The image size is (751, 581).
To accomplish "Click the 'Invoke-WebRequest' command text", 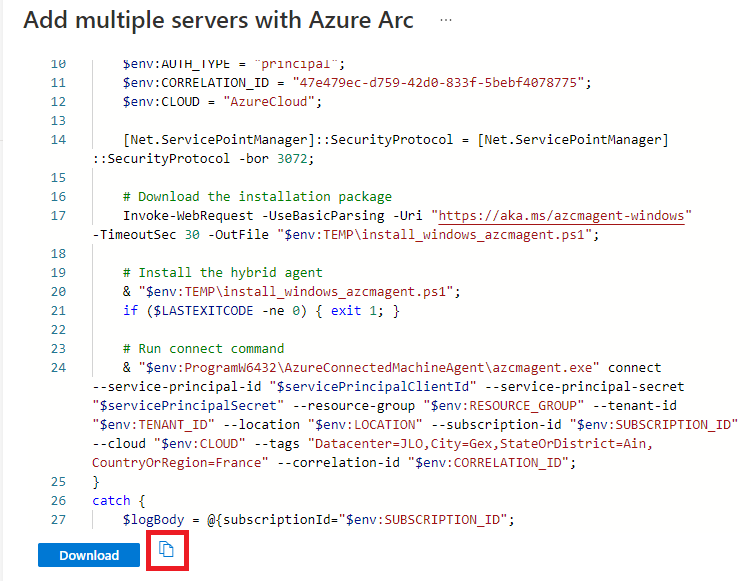I will [x=188, y=216].
